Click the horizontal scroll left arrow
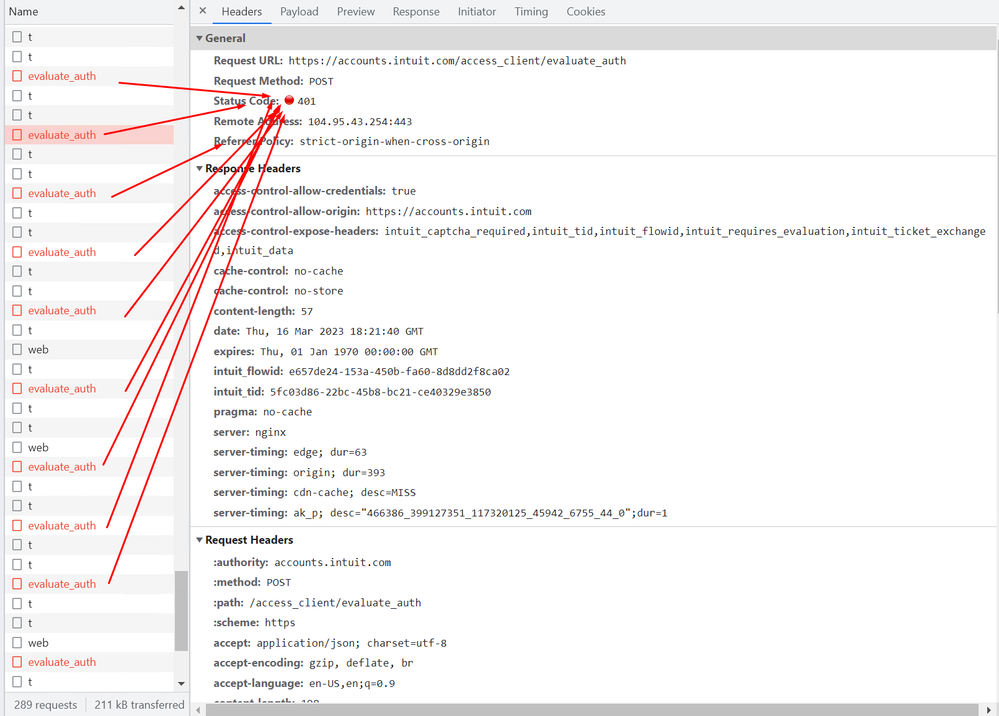 (199, 710)
